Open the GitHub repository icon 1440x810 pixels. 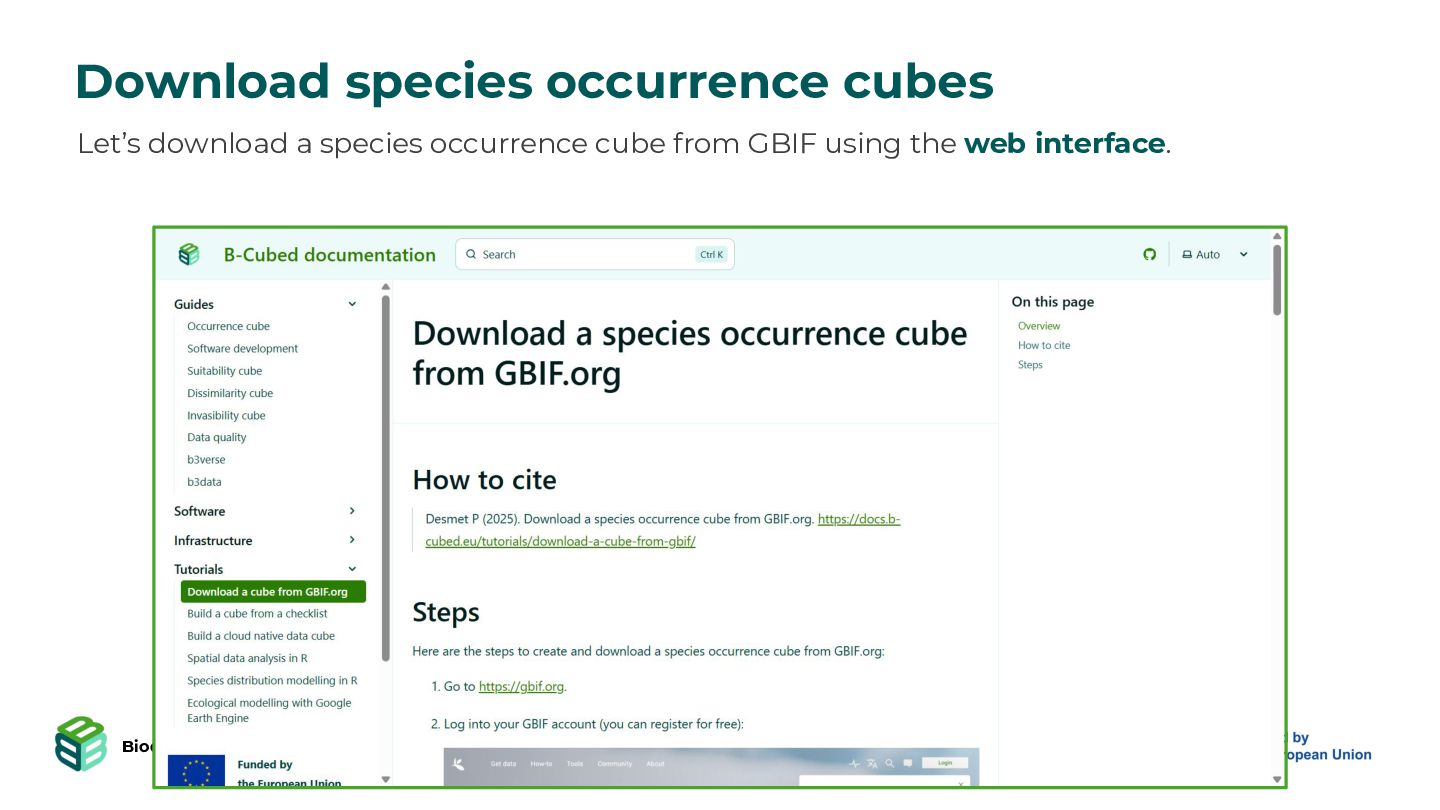coord(1149,254)
